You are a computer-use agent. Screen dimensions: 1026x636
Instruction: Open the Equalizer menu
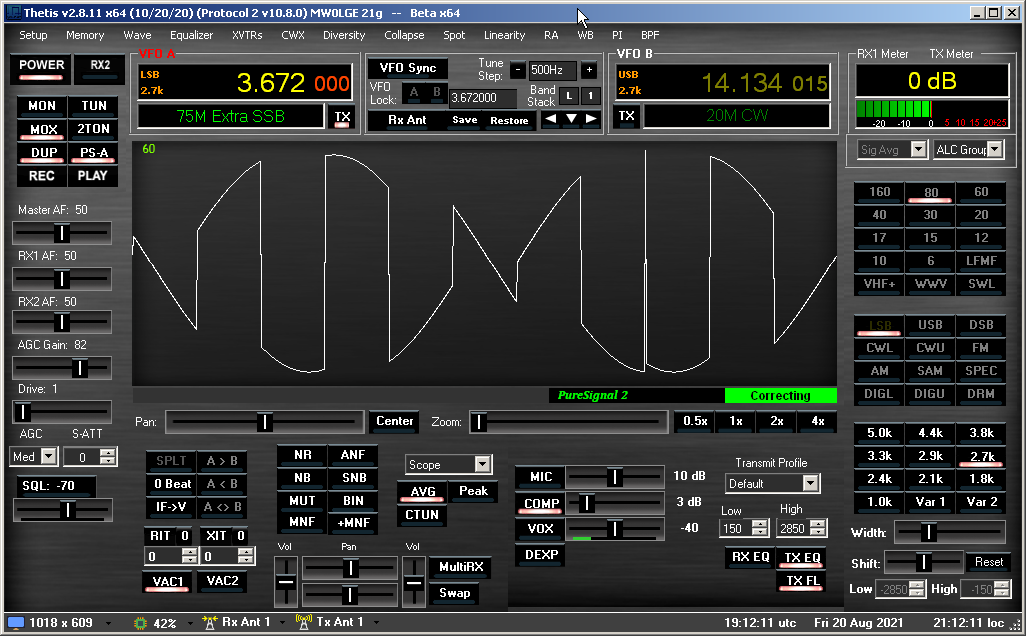point(191,35)
